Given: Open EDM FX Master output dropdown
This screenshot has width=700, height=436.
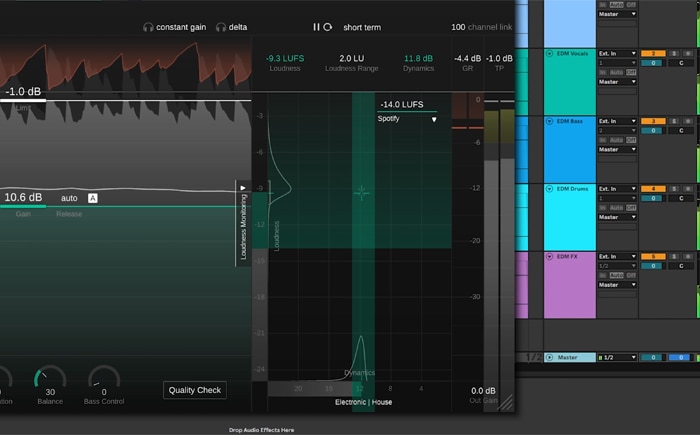Looking at the screenshot, I should 617,285.
